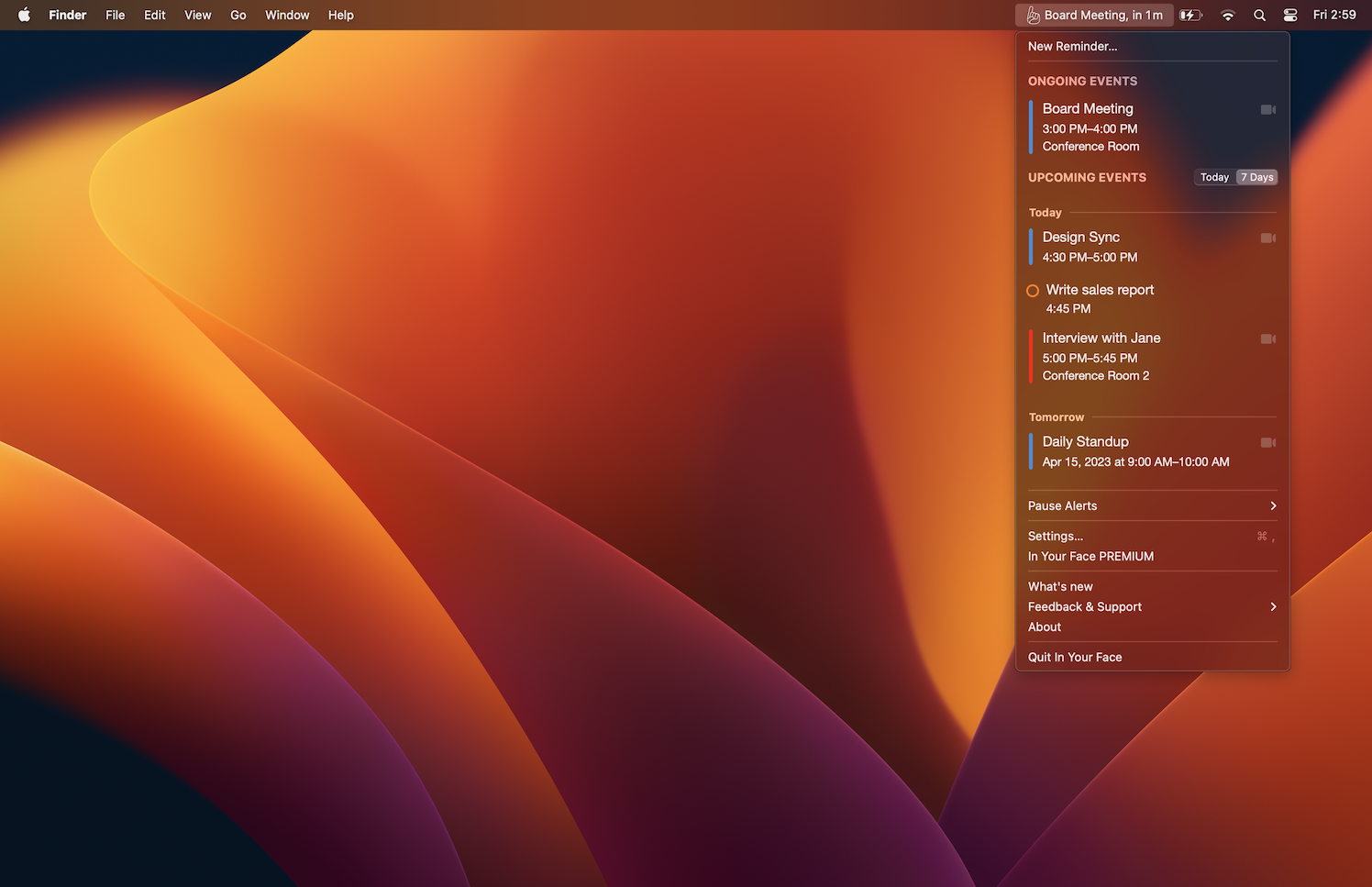Expand the Pause Alerts submenu

[1152, 506]
